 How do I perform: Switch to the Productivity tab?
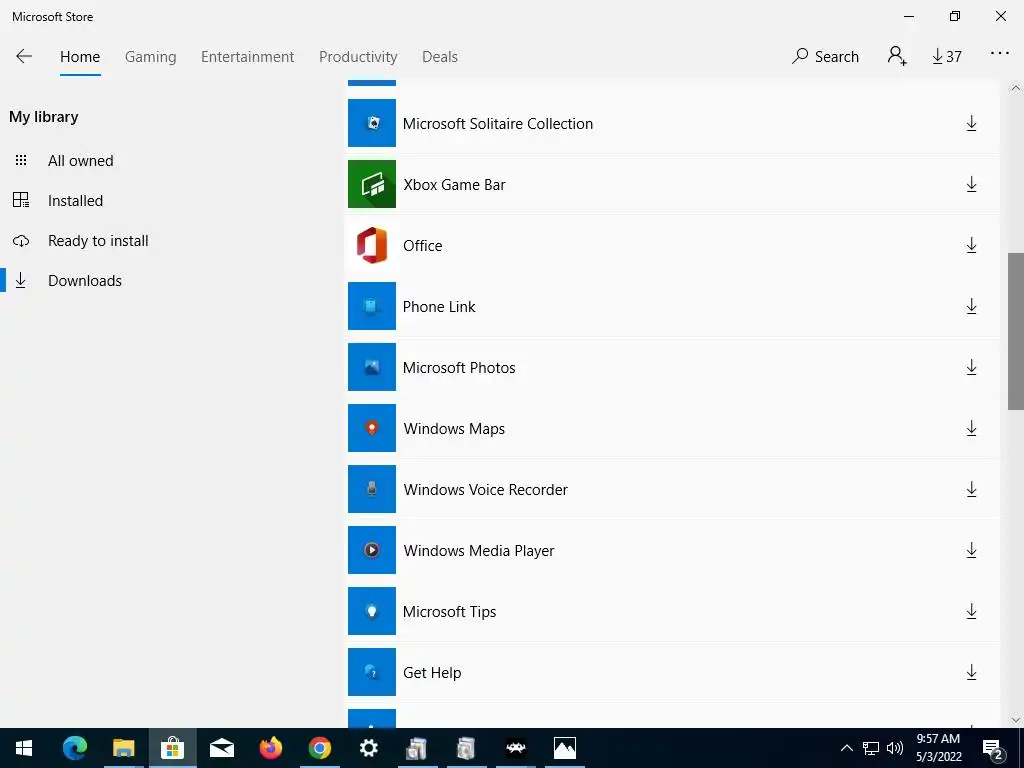coord(358,57)
